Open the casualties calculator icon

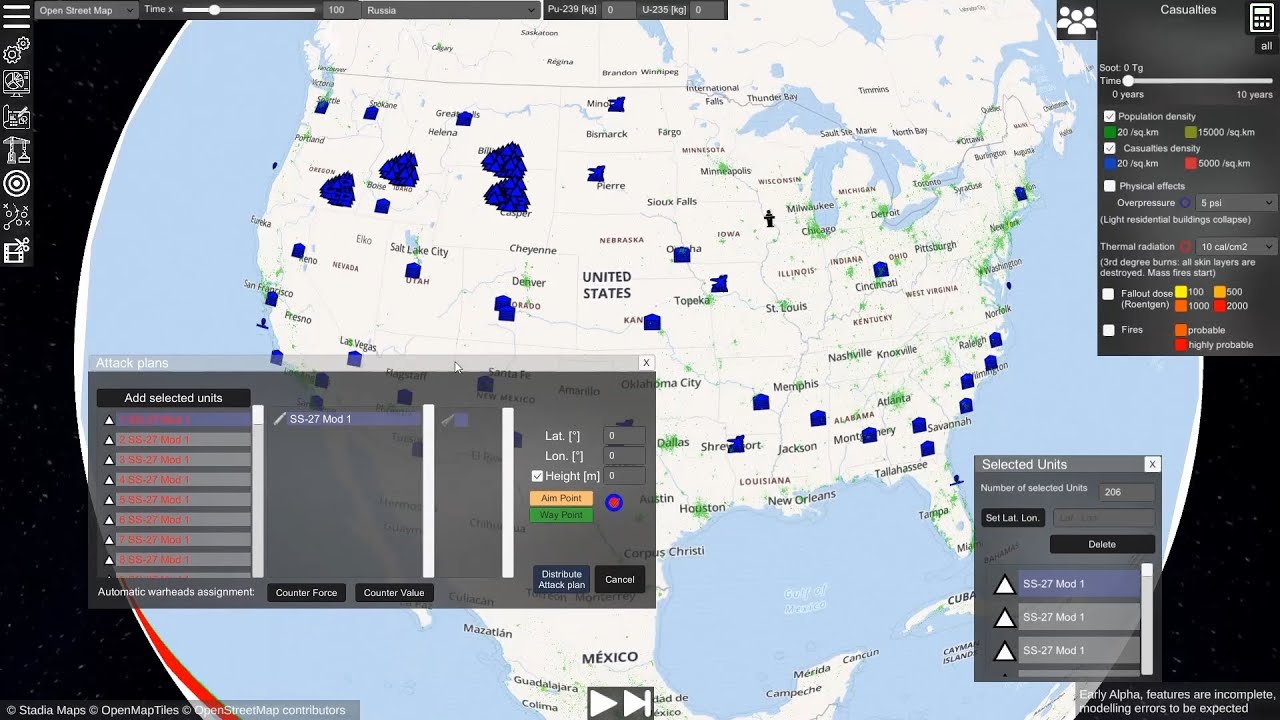point(1261,18)
